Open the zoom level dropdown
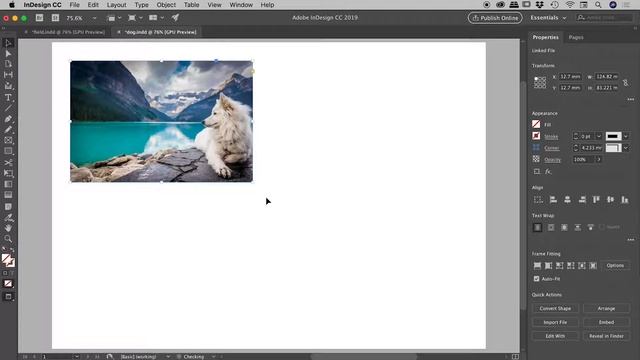640x360 pixels. coord(94,18)
